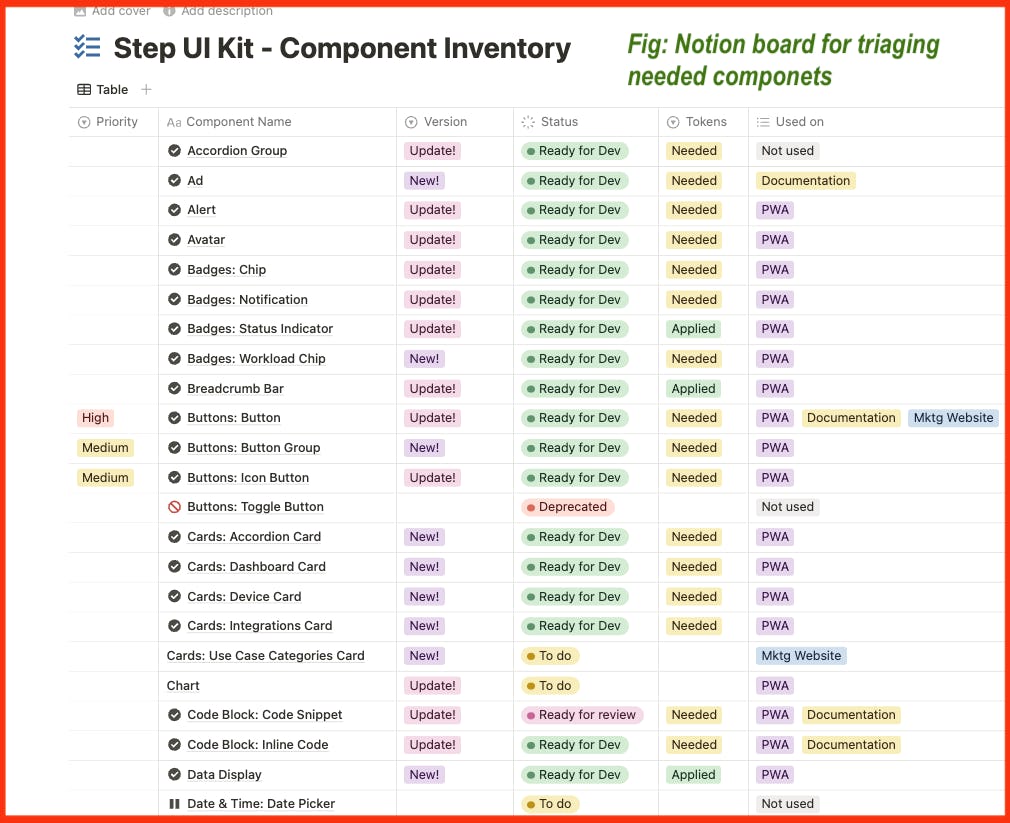The height and width of the screenshot is (823, 1010).
Task: Click the checkmark icon beside the Ad component
Action: pyautogui.click(x=173, y=180)
